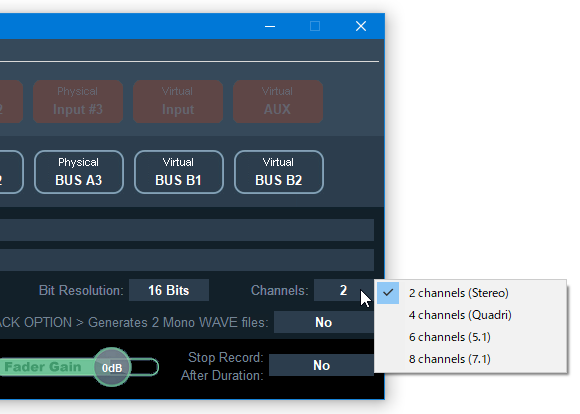
Task: Click the Virtual Input source button
Action: click(x=178, y=101)
